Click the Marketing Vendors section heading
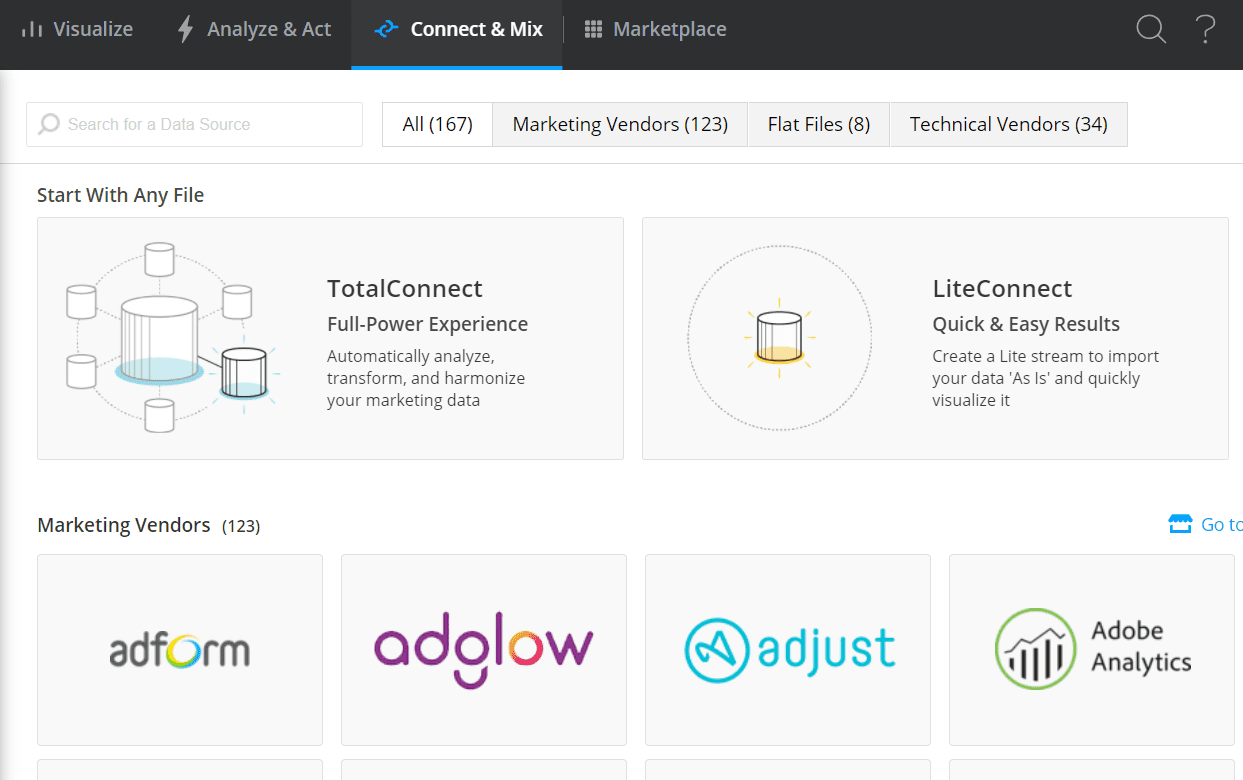 click(124, 525)
